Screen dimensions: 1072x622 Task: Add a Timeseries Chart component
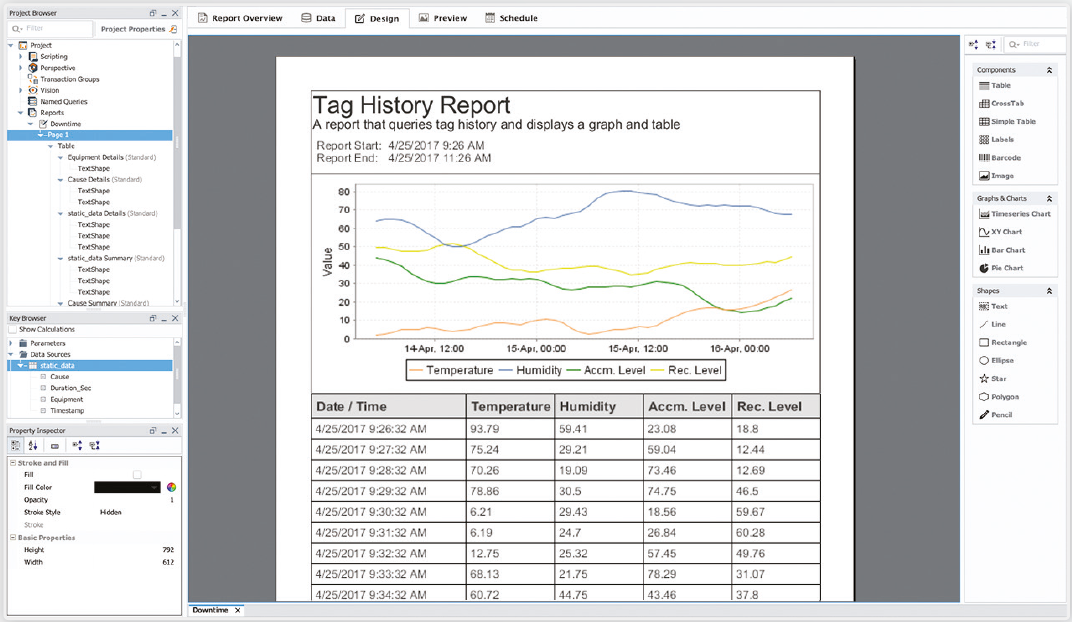(x=1019, y=214)
